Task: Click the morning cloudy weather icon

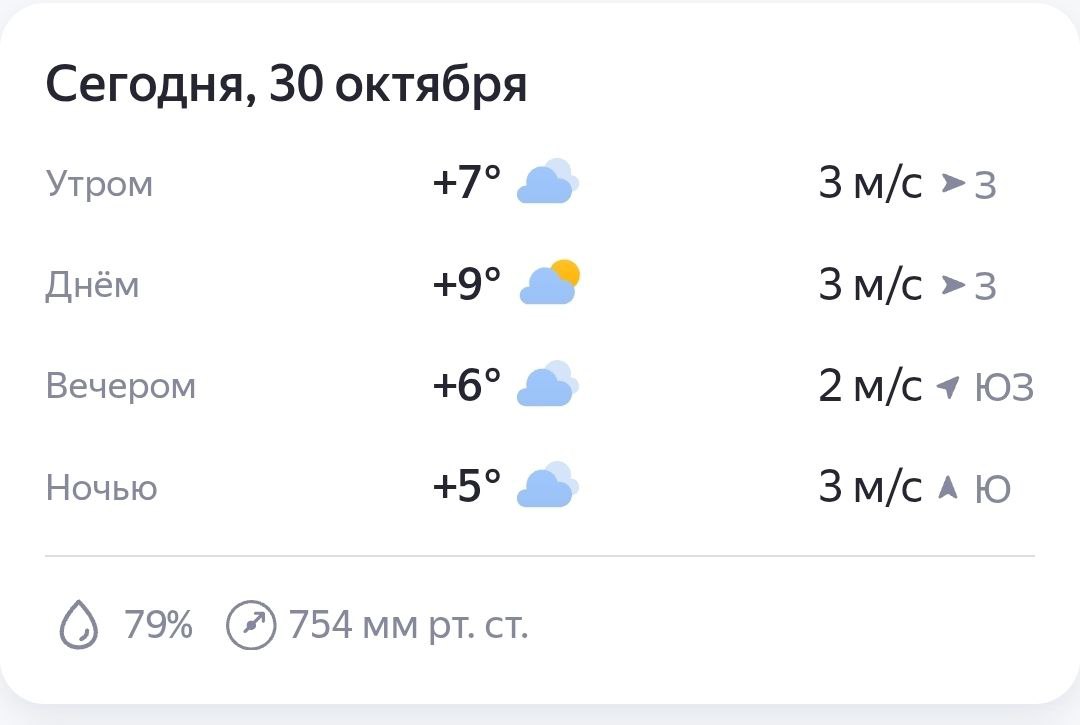Action: (547, 183)
